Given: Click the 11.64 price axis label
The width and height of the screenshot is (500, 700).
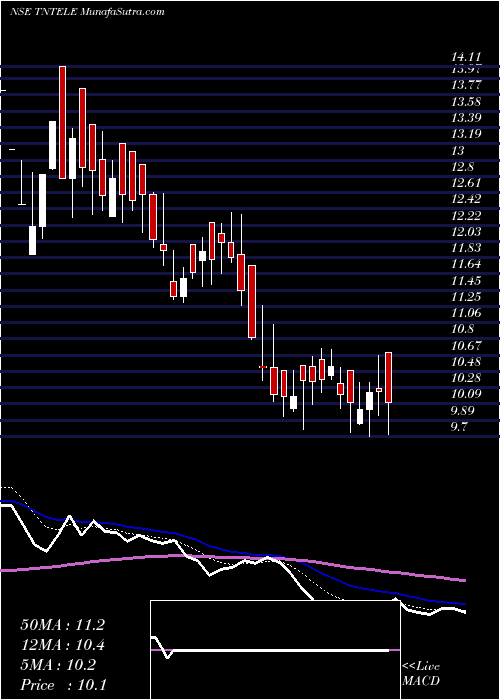Looking at the screenshot, I should coord(466,264).
